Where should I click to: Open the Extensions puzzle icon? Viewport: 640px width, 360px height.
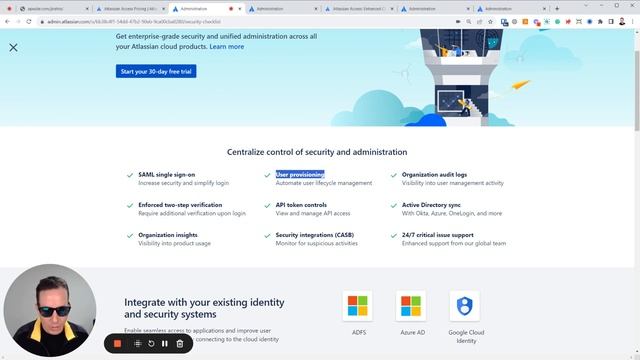tap(600, 22)
